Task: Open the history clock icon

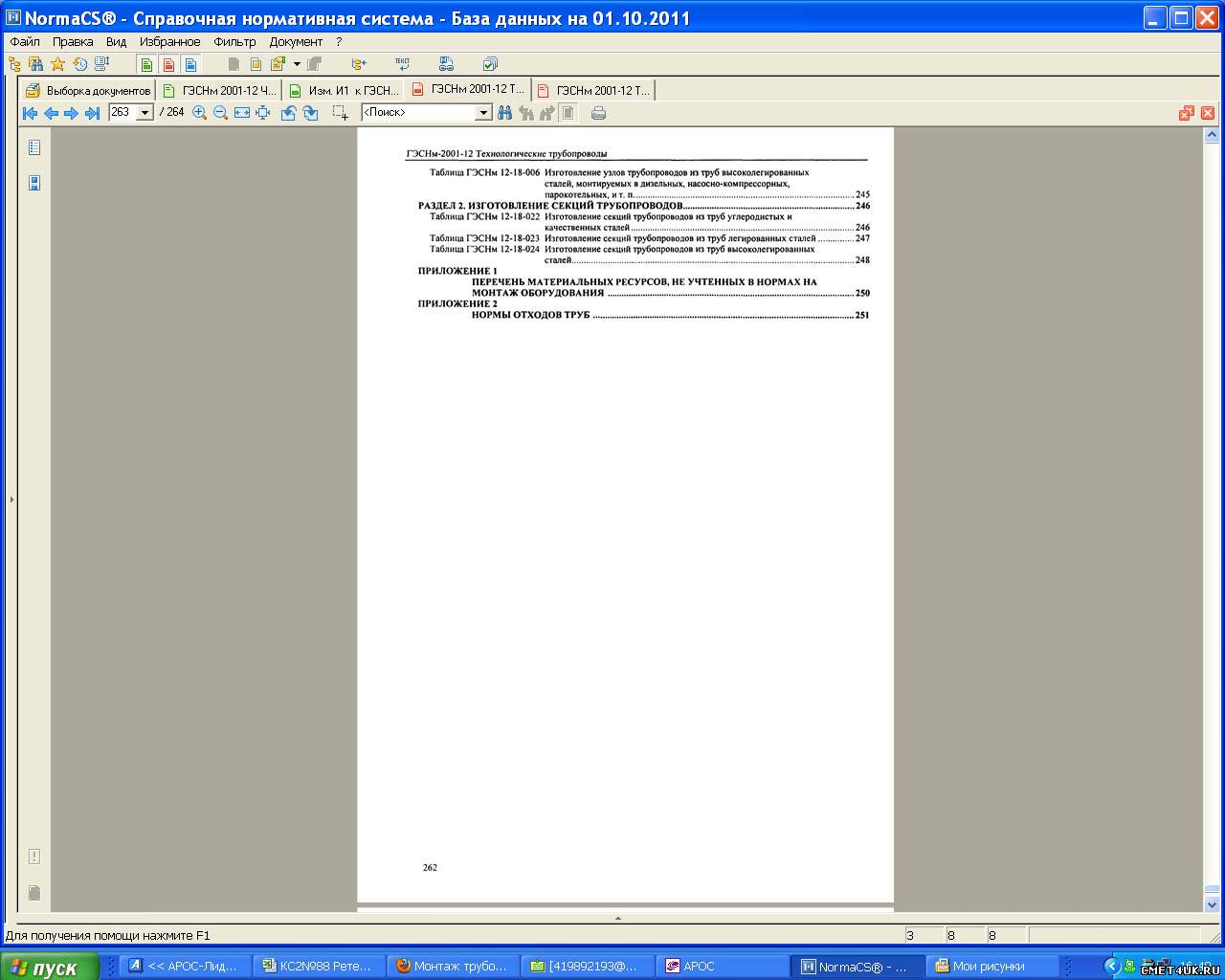Action: (x=79, y=64)
